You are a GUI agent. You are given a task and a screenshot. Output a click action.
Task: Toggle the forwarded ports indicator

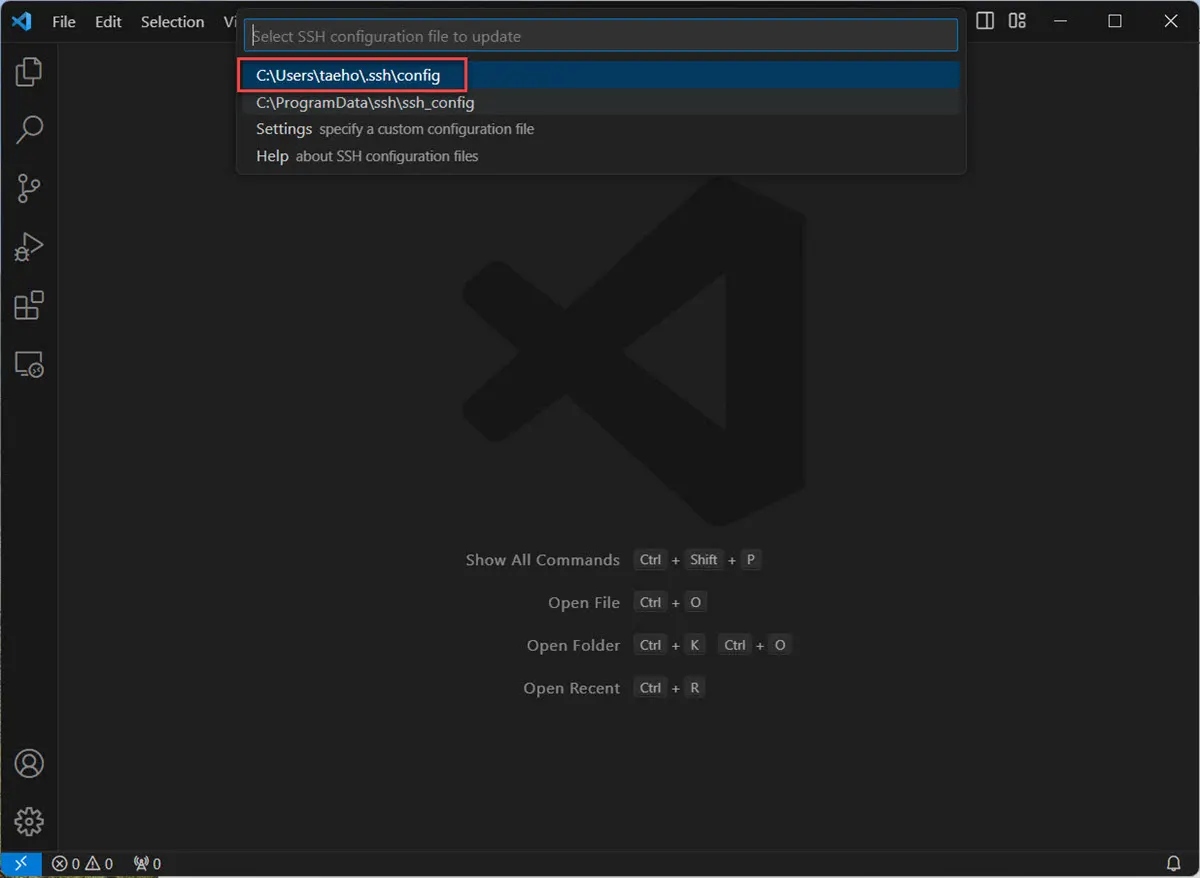(x=146, y=863)
